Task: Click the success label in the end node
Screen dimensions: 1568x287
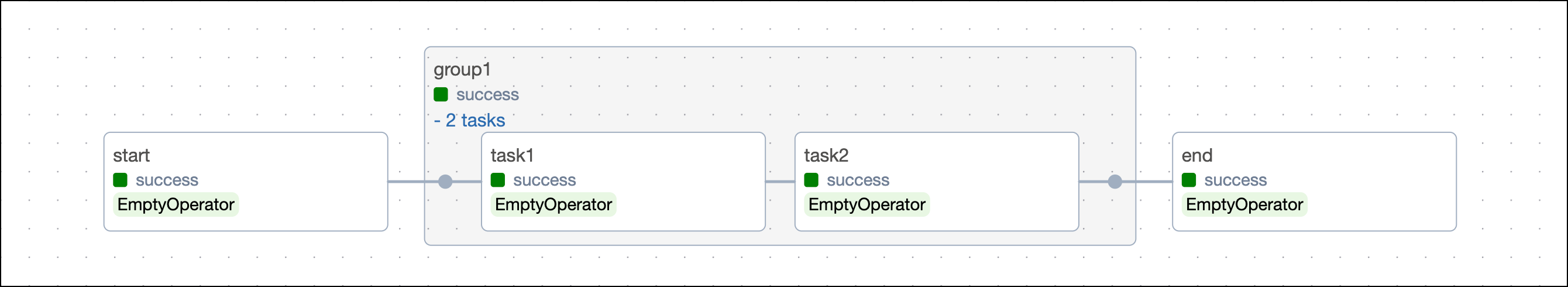Action: coord(1235,180)
